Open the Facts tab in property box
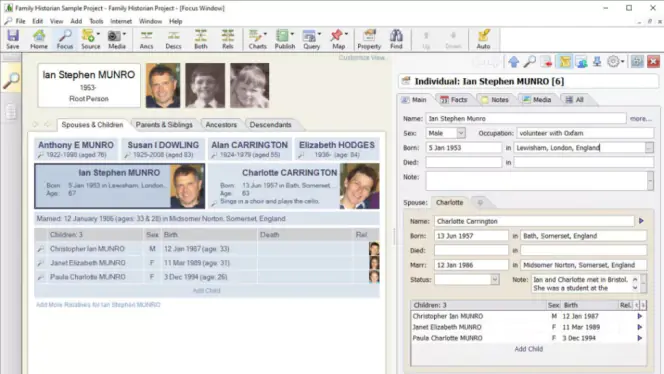Viewport: 664px width, 374px height. (454, 100)
